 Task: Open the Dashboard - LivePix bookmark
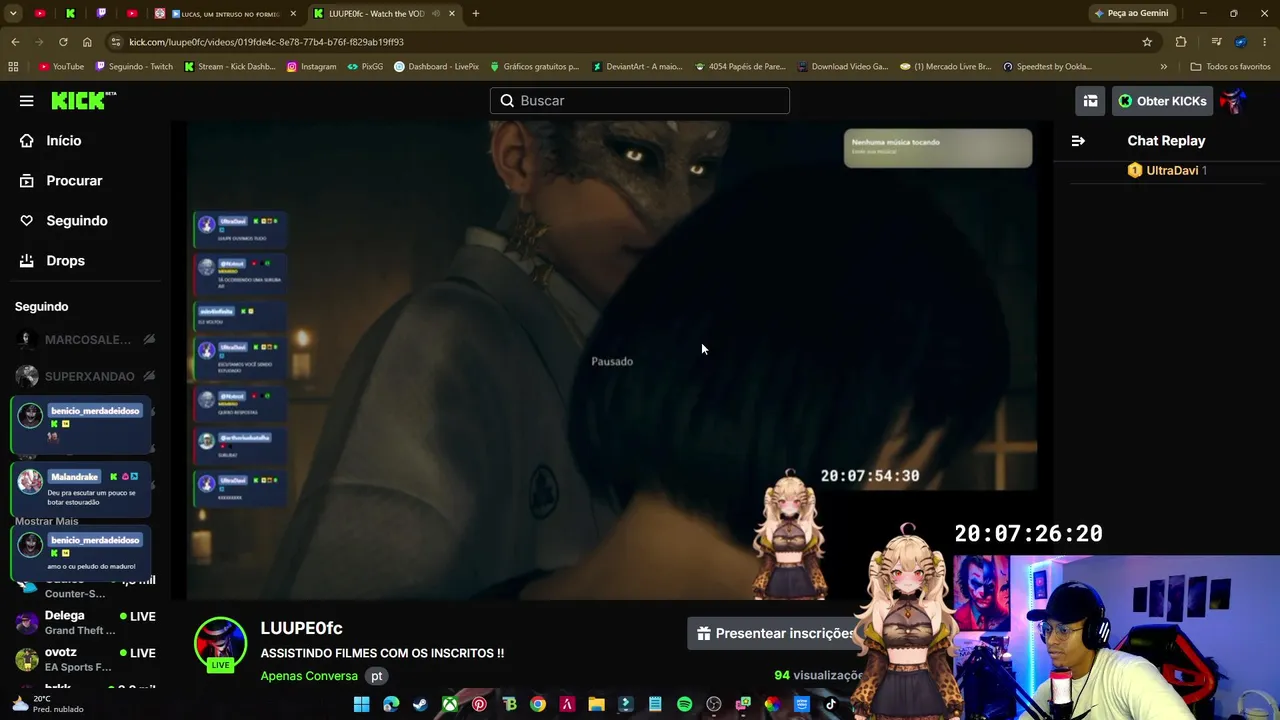click(436, 67)
